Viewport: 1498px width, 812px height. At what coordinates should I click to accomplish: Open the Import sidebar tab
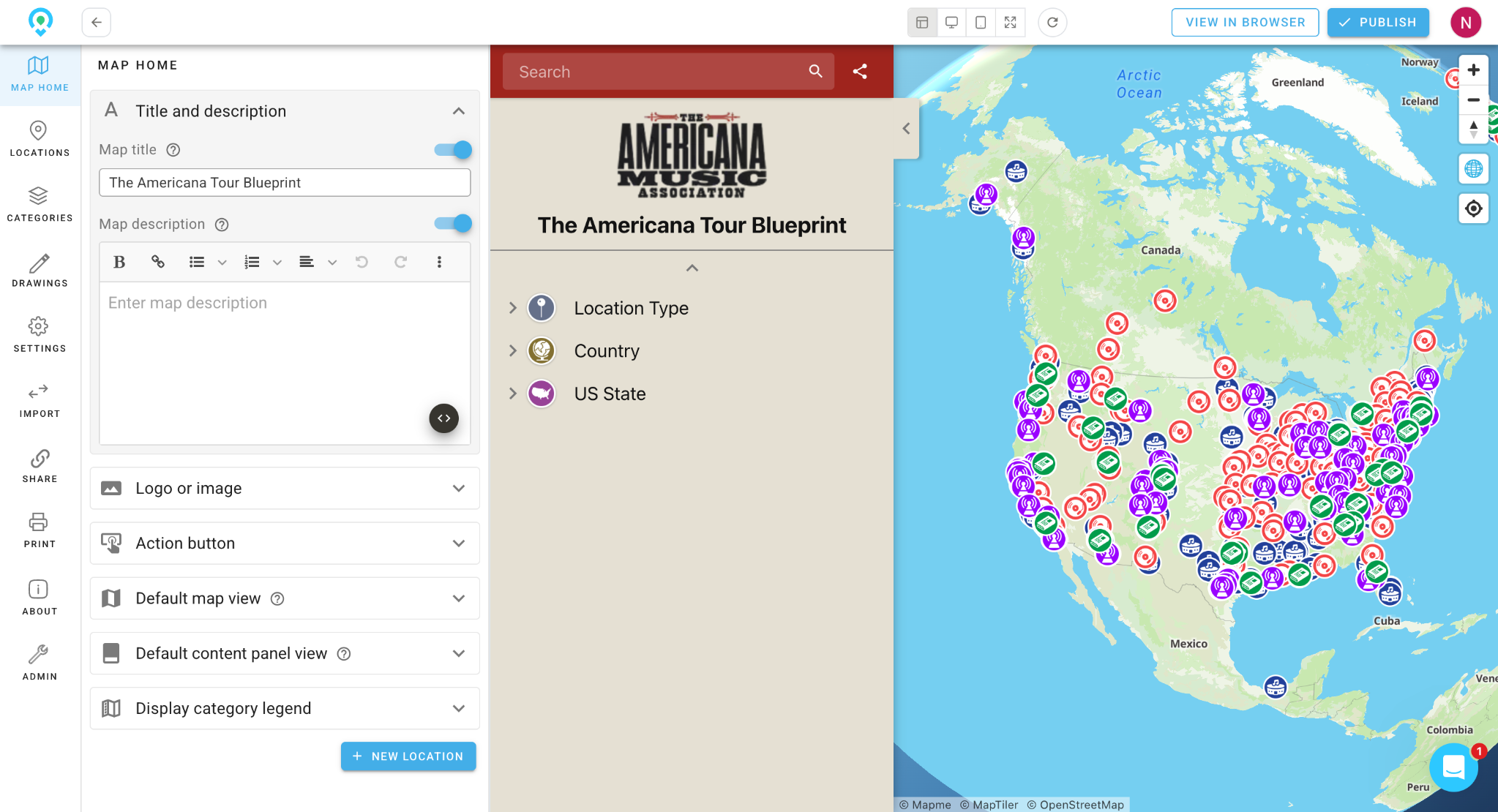coord(40,399)
